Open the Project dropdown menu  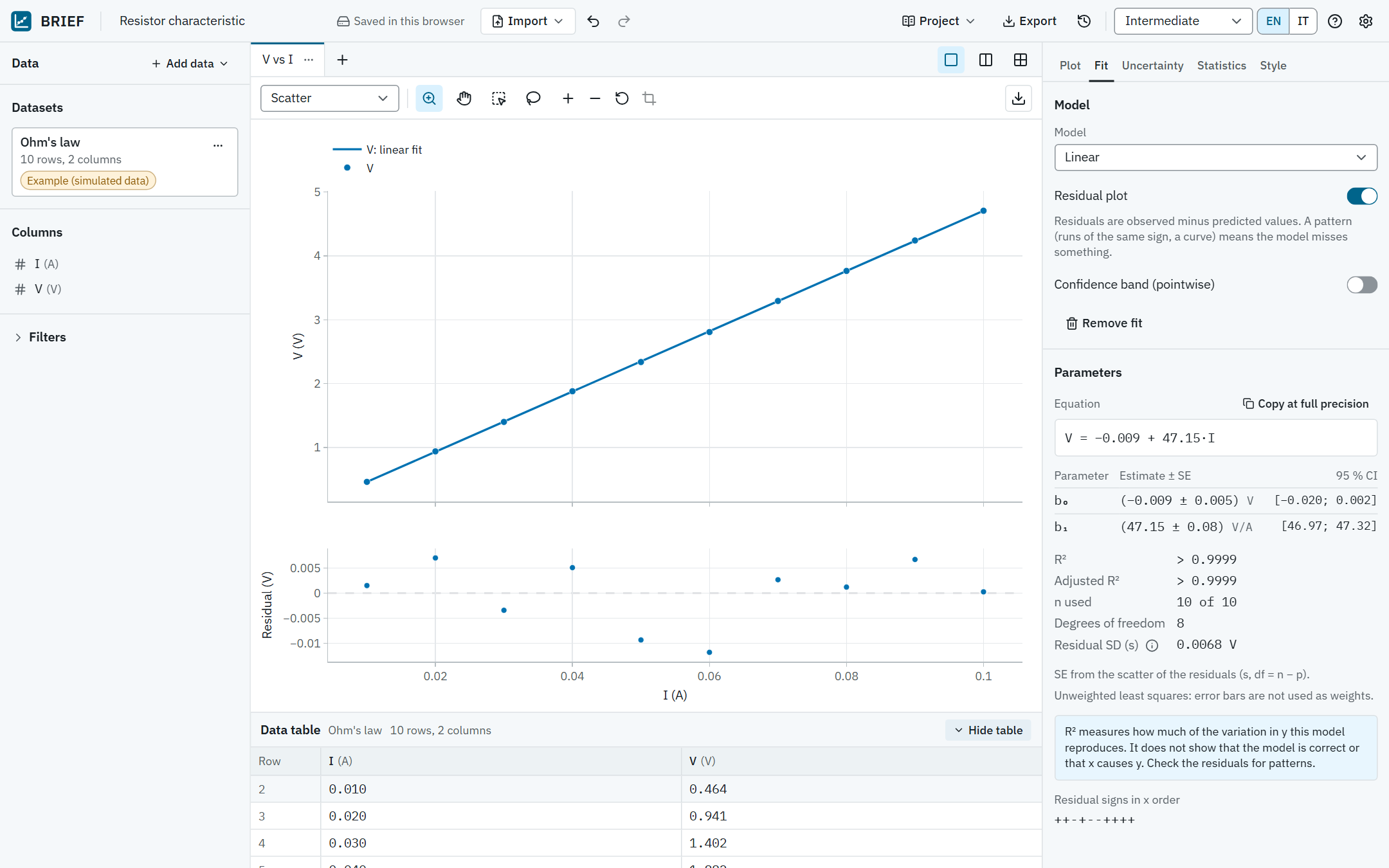[x=938, y=21]
